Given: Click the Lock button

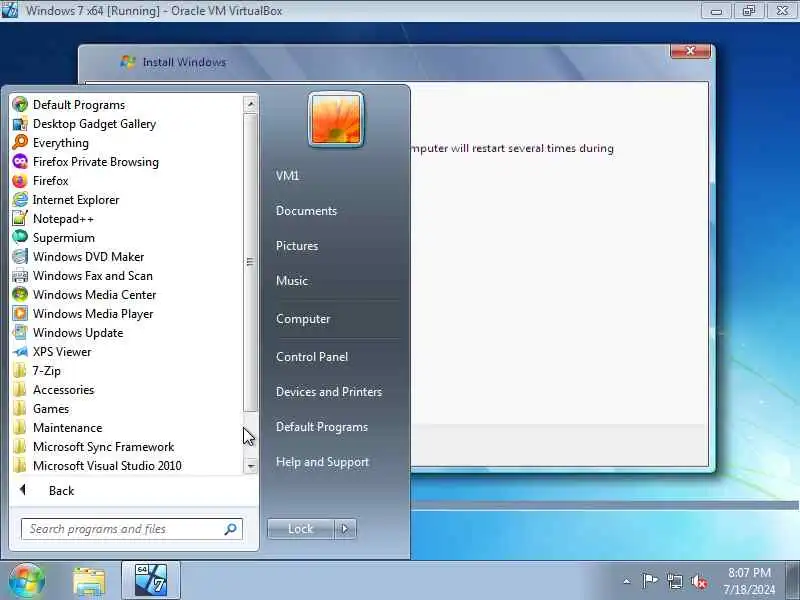Looking at the screenshot, I should pyautogui.click(x=301, y=529).
